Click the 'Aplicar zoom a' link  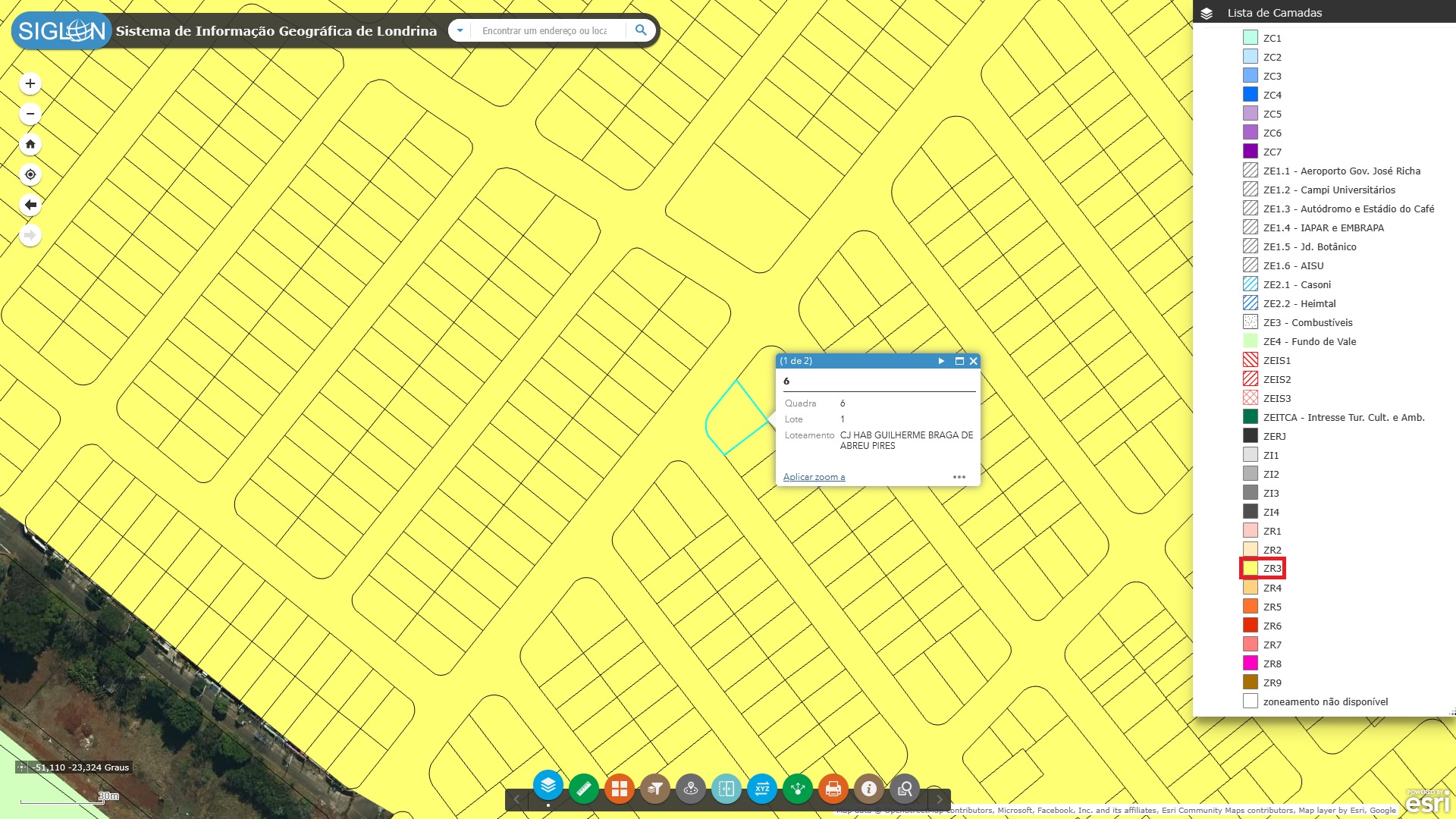tap(814, 477)
